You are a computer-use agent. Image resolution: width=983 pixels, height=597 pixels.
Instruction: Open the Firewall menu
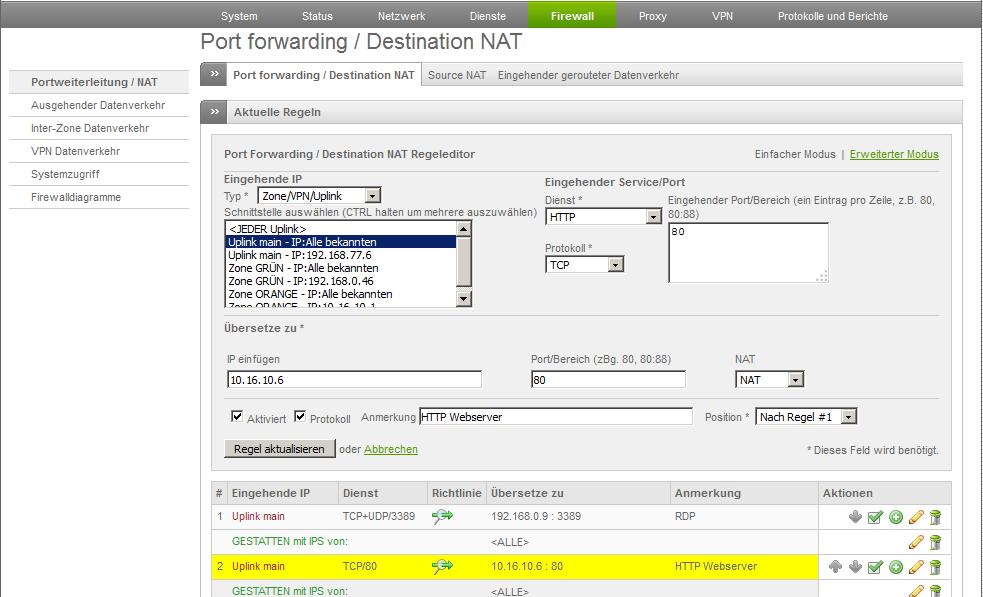pos(572,16)
